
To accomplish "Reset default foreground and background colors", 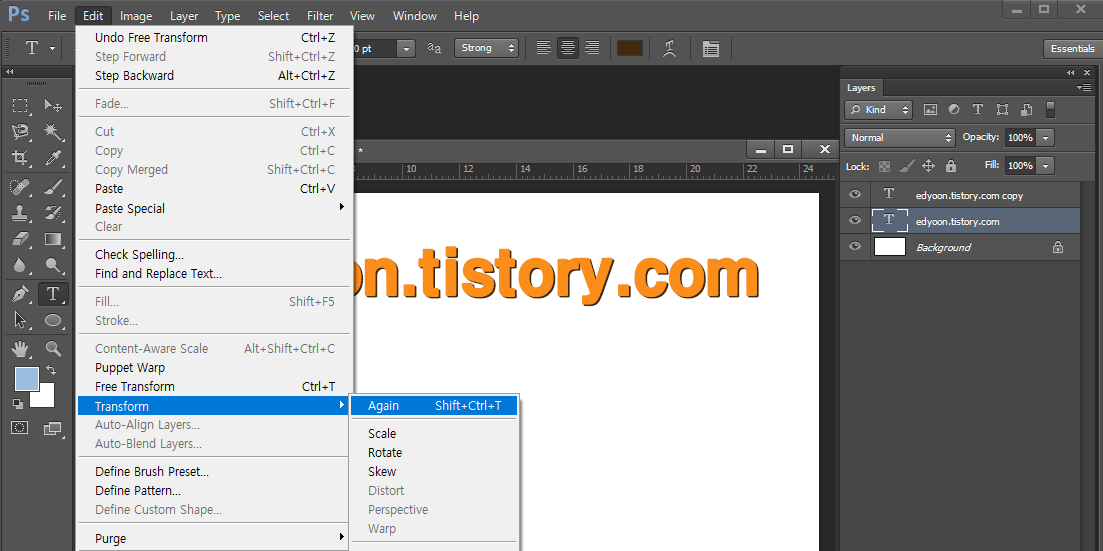I will click(18, 403).
